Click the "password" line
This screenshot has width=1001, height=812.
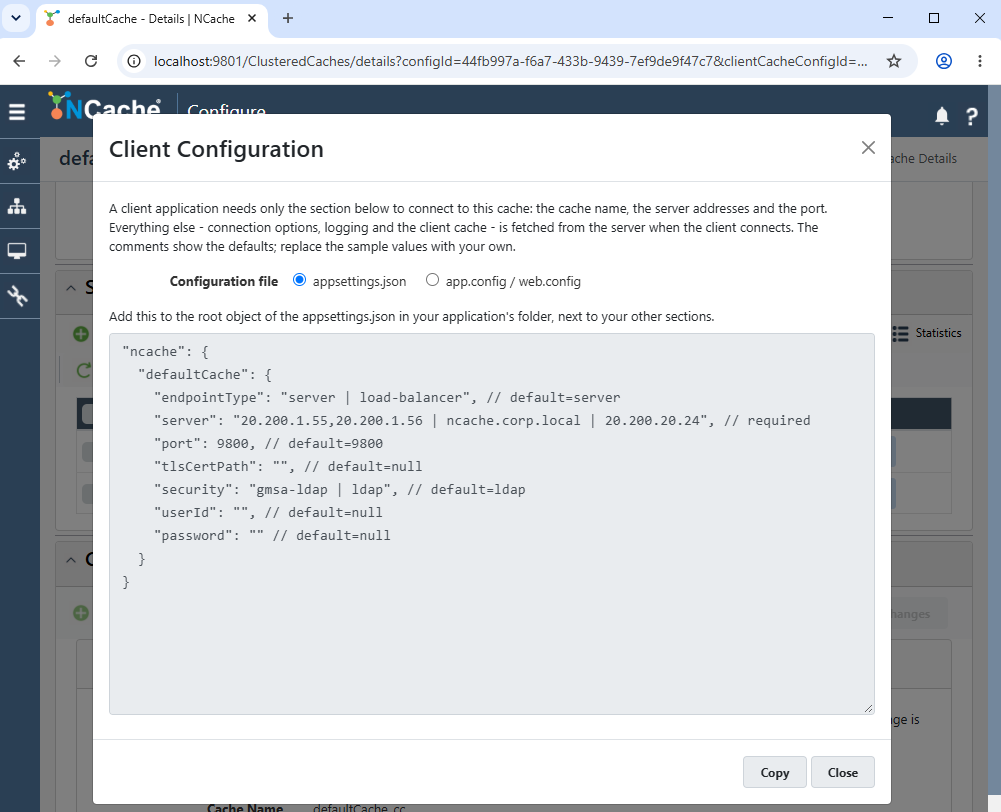[272, 536]
